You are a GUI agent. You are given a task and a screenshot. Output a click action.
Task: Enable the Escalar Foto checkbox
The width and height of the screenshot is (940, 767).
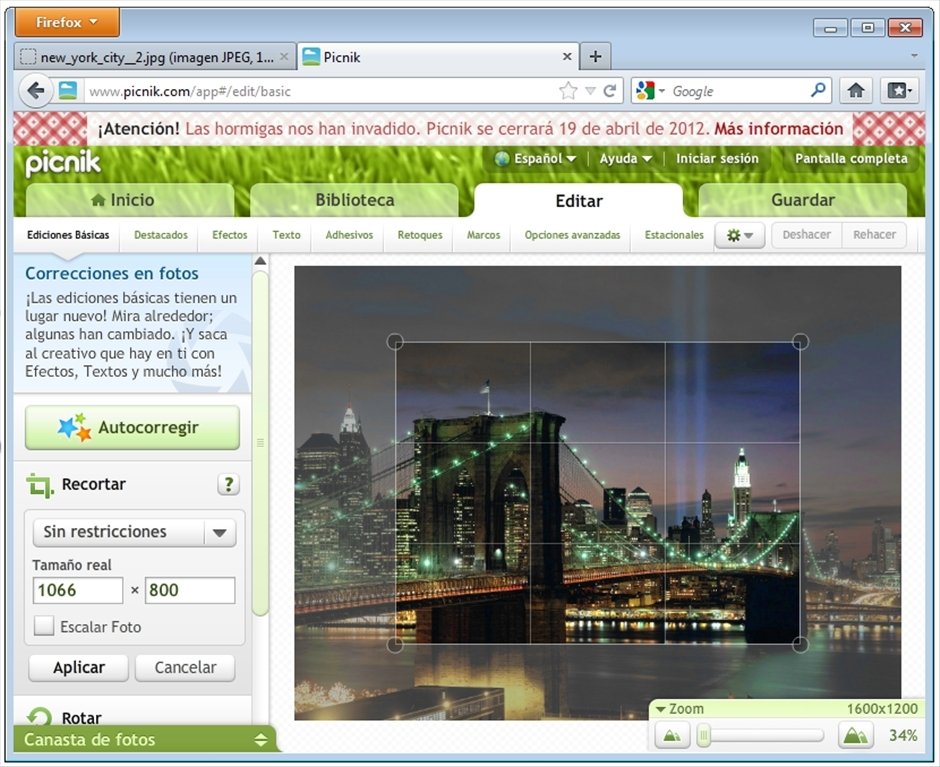[44, 625]
